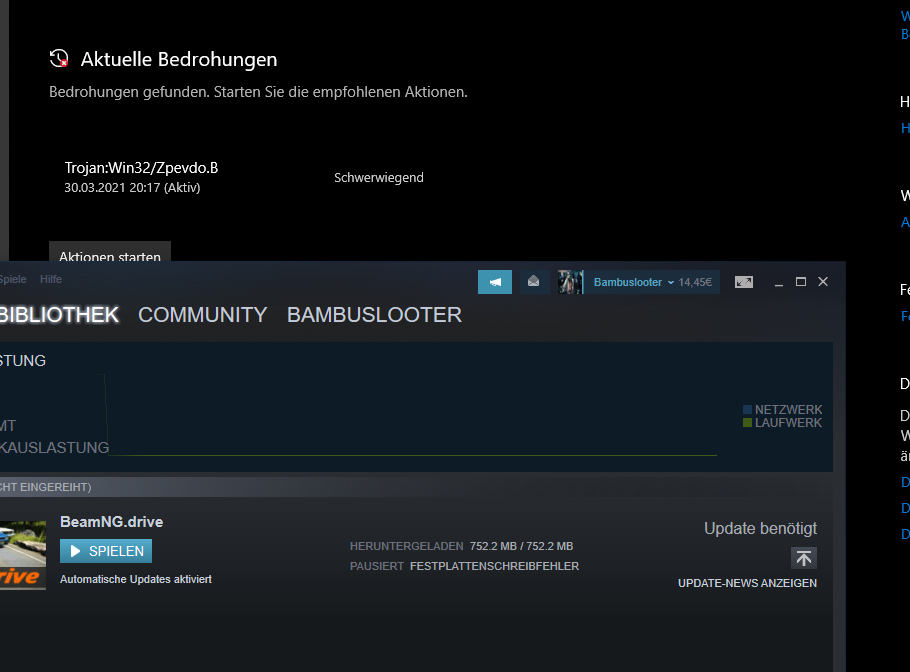The image size is (910, 672).
Task: Open the Spiele menu in Steam
Action: point(13,279)
